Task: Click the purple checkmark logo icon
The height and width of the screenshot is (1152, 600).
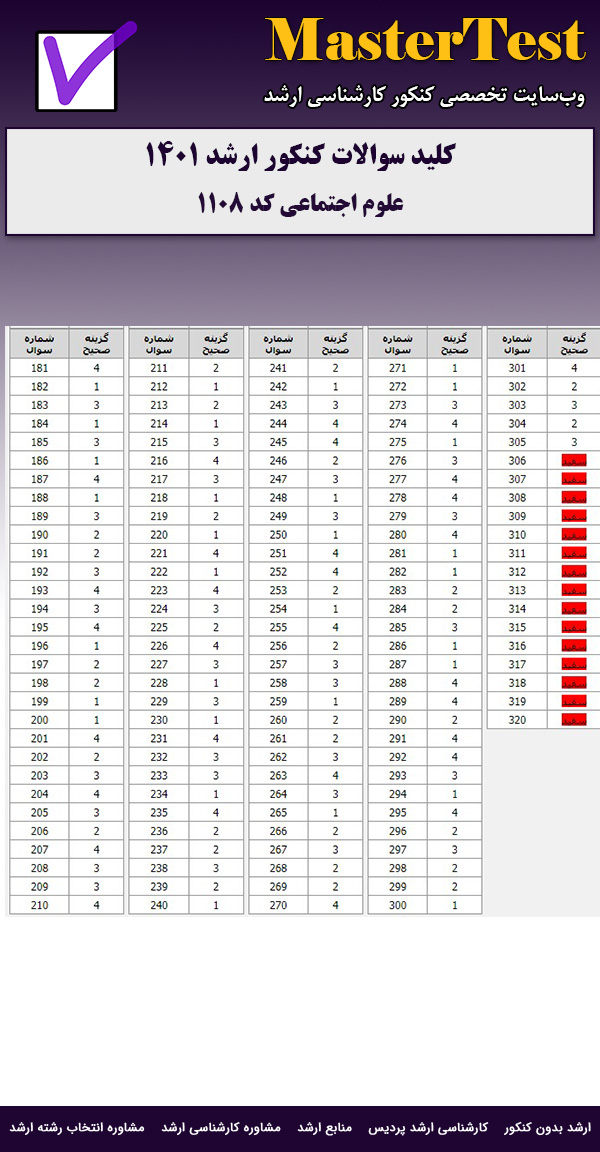Action: (83, 67)
